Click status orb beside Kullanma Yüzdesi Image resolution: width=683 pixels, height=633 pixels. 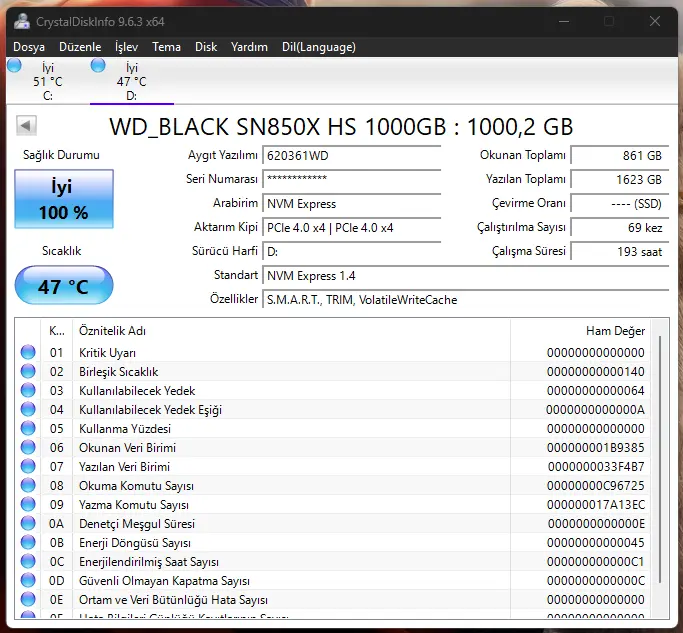[x=28, y=428]
